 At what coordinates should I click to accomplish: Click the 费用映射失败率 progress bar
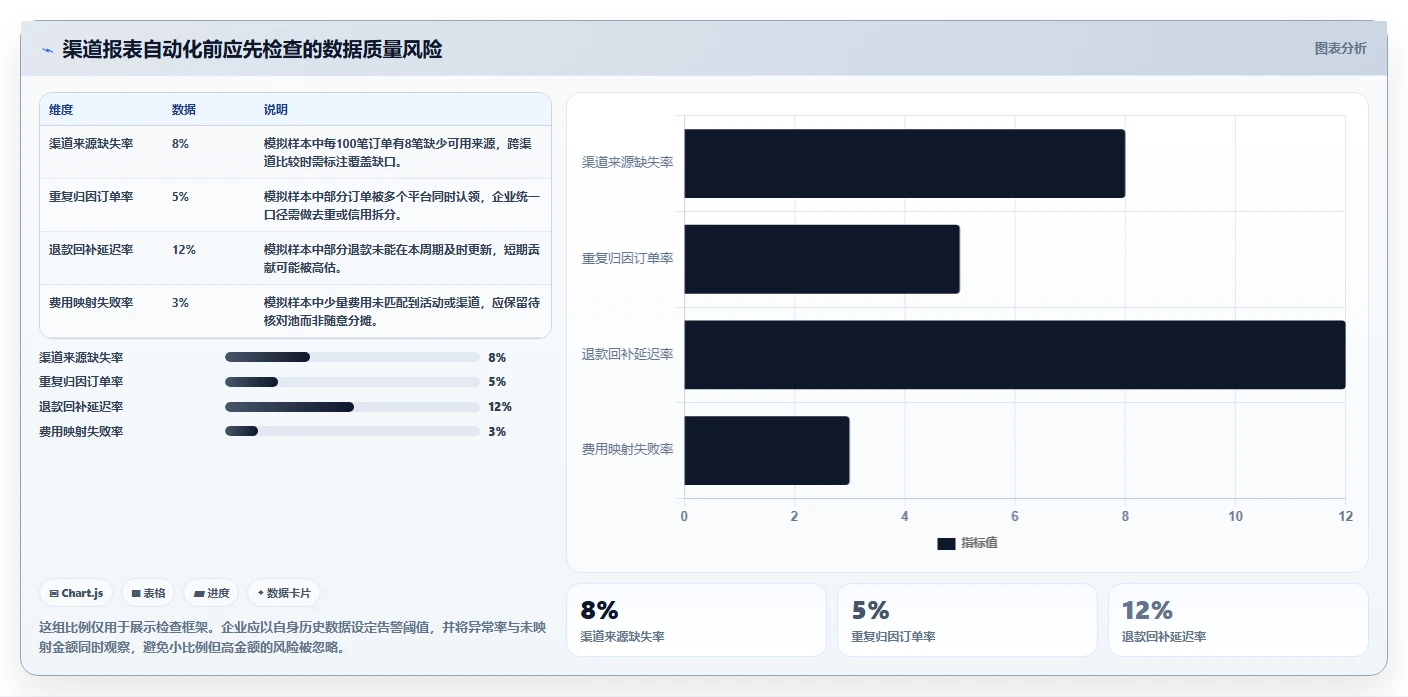click(x=352, y=431)
